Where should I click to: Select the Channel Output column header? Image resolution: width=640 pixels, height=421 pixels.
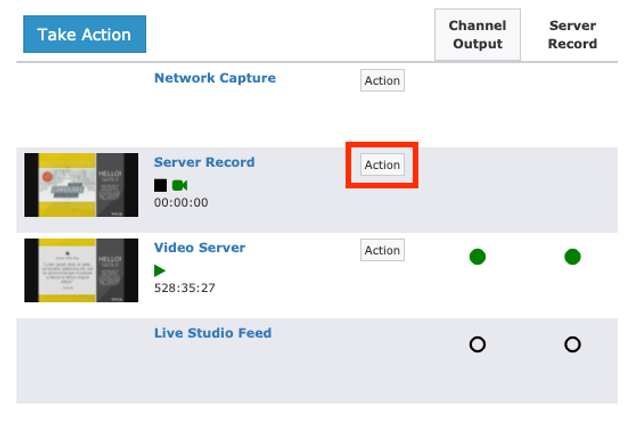[x=477, y=35]
